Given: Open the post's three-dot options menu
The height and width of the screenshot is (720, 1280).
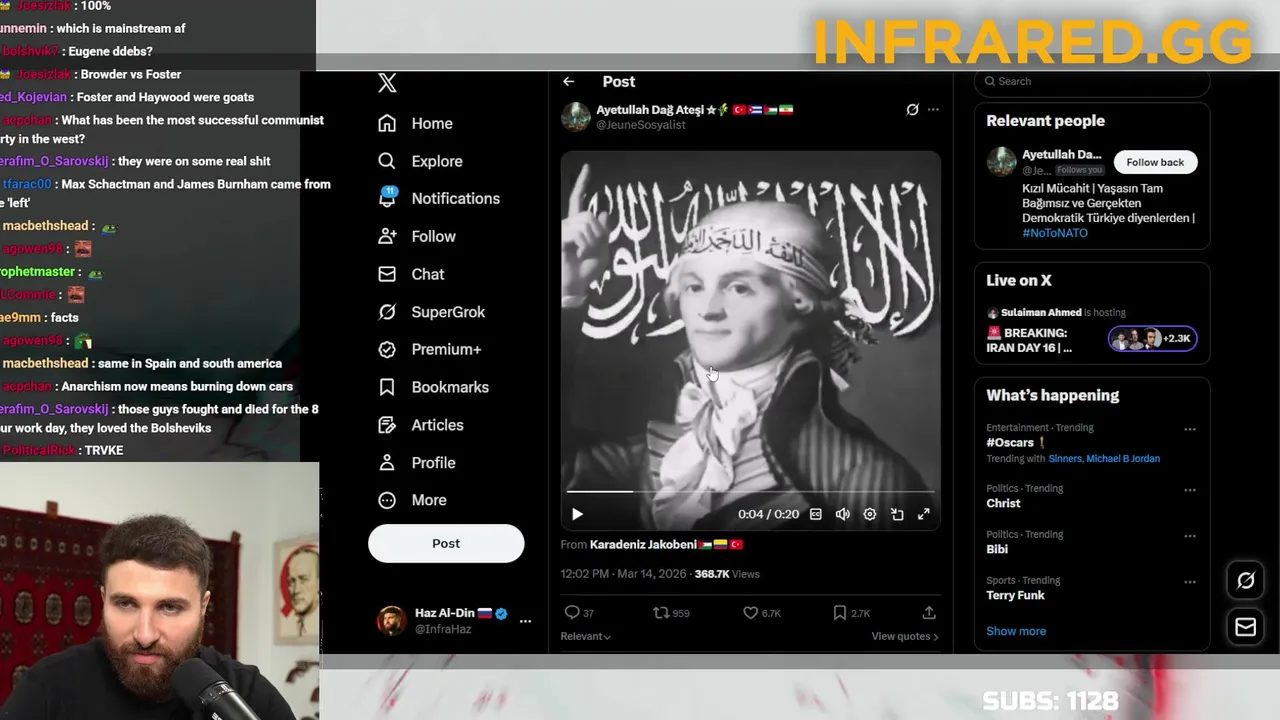Looking at the screenshot, I should [933, 110].
